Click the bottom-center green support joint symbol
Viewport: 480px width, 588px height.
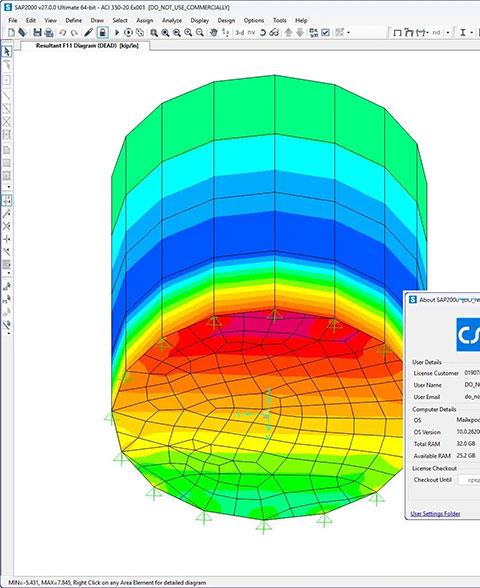click(264, 526)
